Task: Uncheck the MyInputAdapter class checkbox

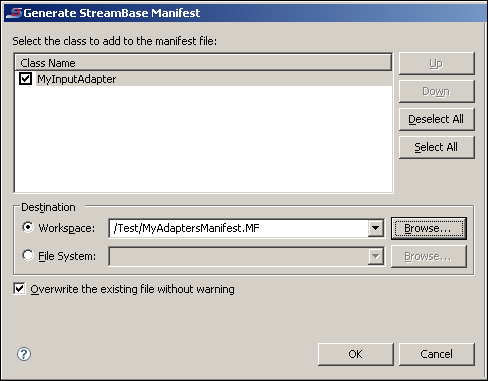Action: click(25, 79)
